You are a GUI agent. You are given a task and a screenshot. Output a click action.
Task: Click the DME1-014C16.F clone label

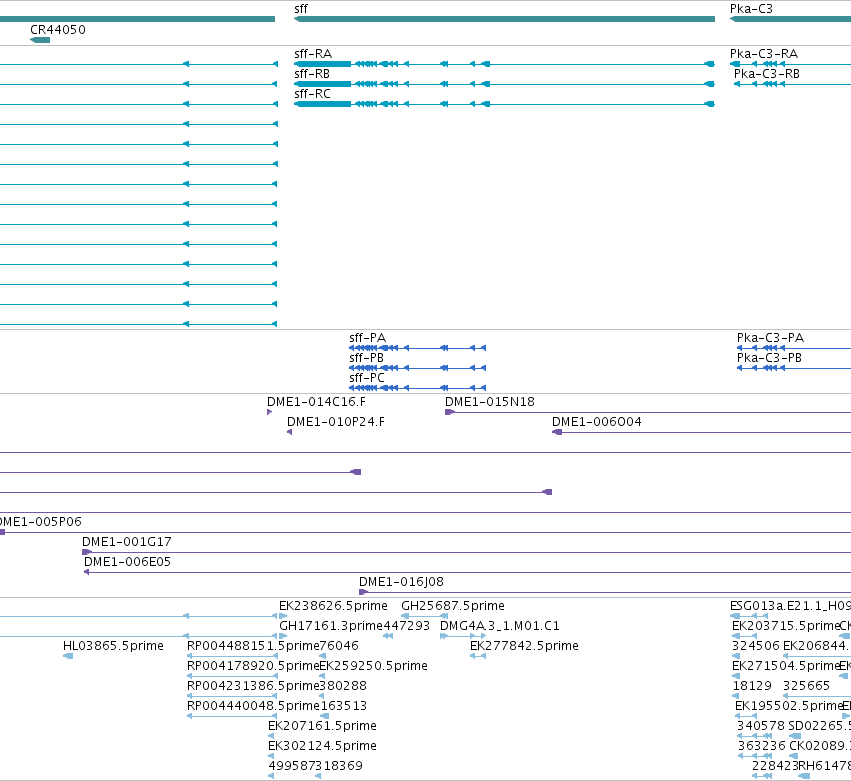(316, 402)
